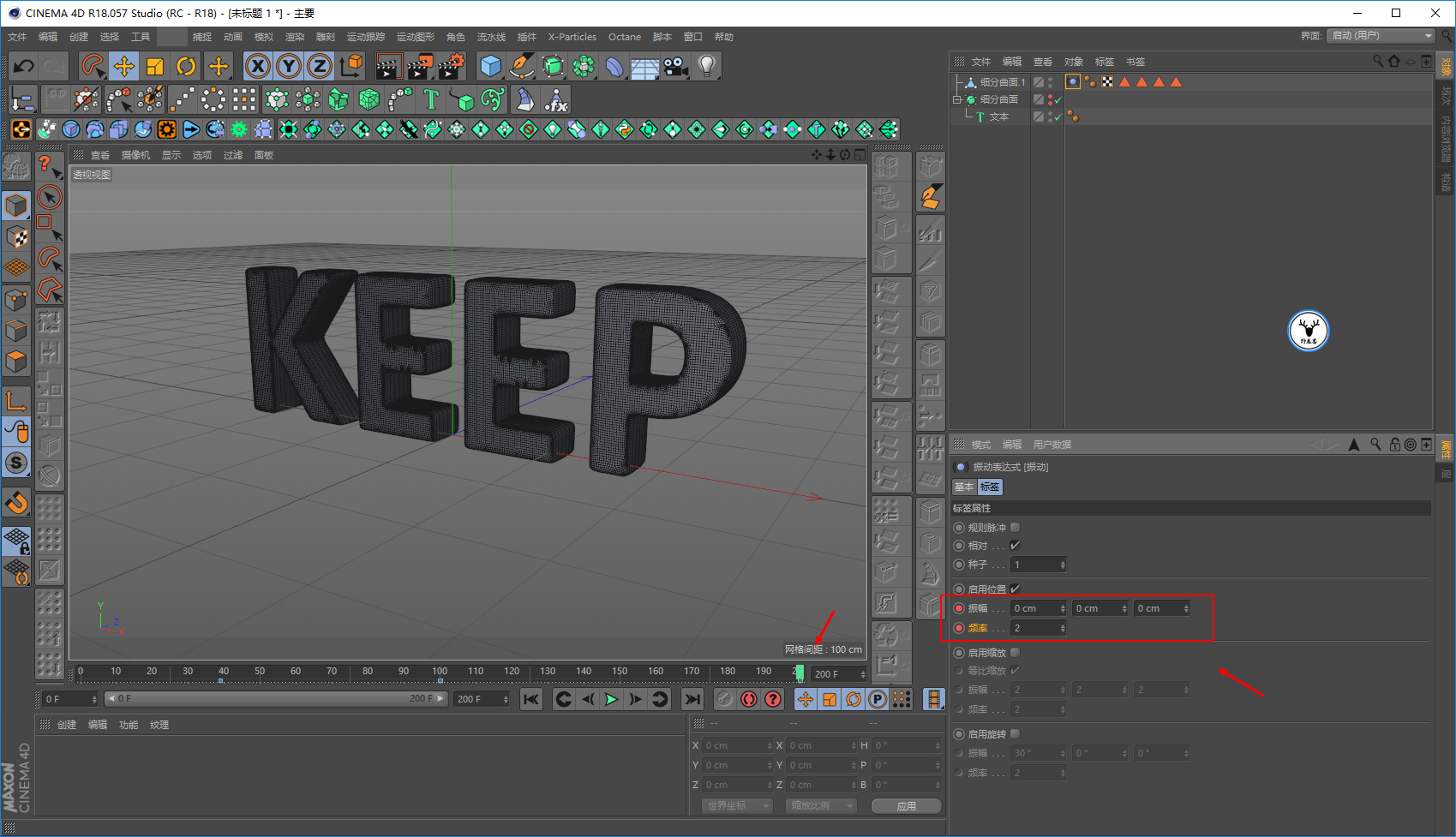Switch to the 基本 tab
The height and width of the screenshot is (837, 1456).
point(964,487)
